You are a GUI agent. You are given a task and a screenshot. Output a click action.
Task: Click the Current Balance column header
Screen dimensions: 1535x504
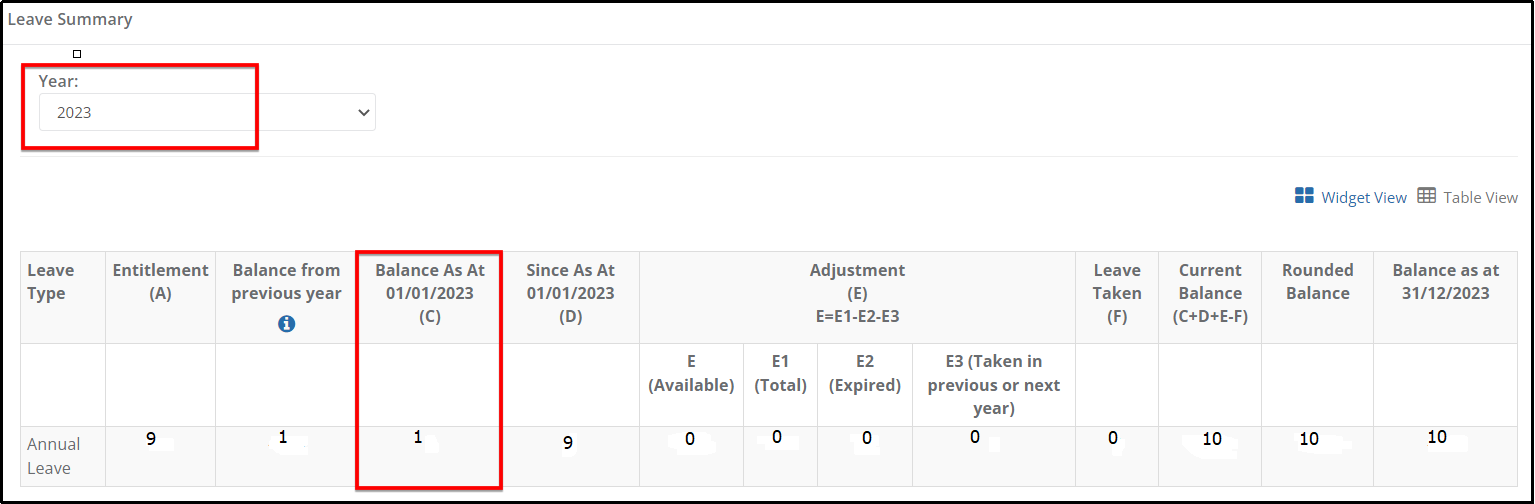pyautogui.click(x=1210, y=293)
